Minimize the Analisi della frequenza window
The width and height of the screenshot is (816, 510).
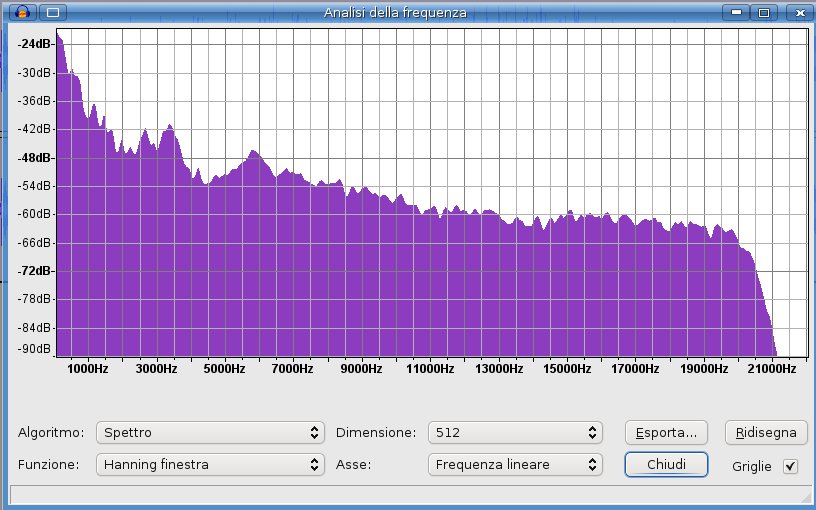point(738,12)
